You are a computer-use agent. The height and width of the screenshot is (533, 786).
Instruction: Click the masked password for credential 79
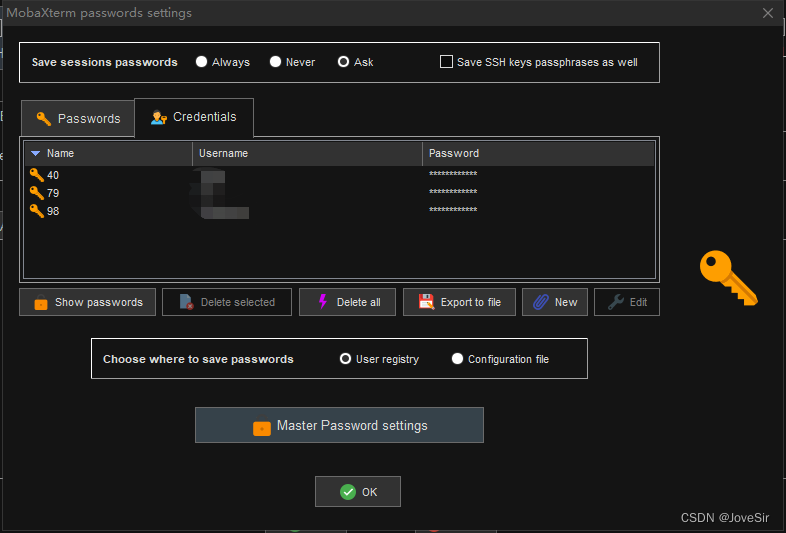pos(453,192)
